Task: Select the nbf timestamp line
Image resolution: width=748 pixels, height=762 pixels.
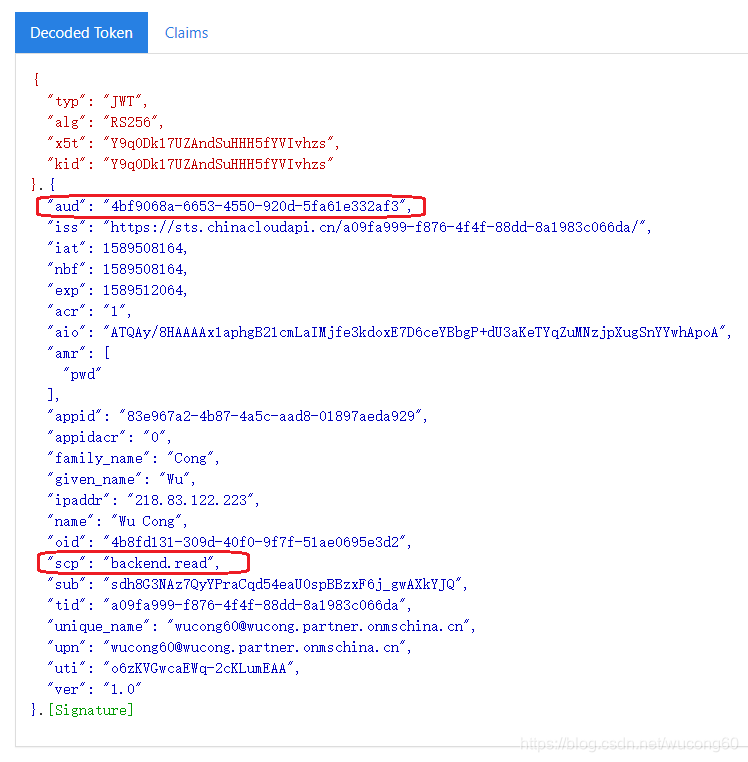Action: pyautogui.click(x=117, y=269)
